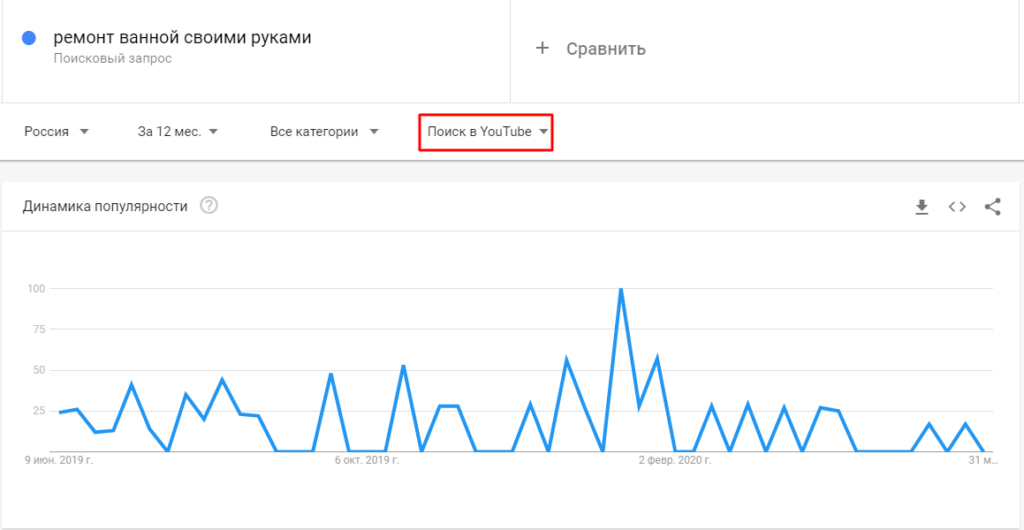
Task: Click the help question mark icon
Action: coord(209,206)
